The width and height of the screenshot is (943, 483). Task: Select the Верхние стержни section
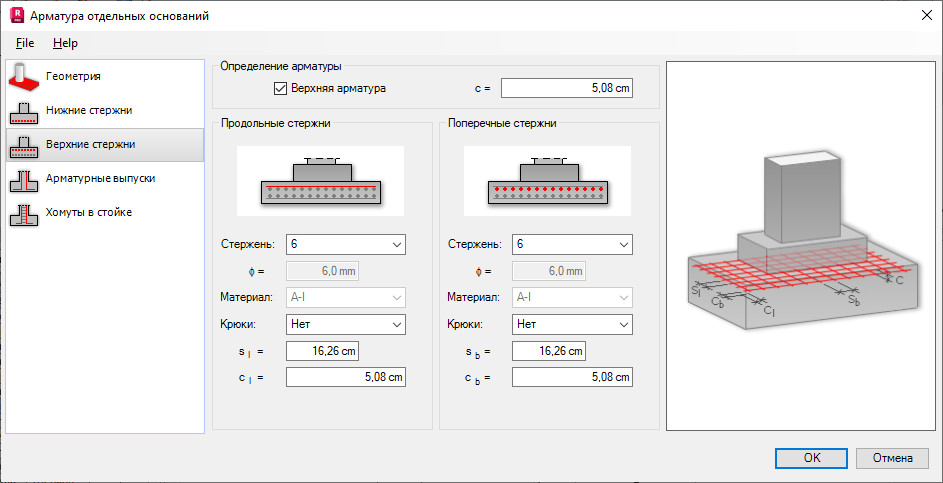[x=105, y=145]
